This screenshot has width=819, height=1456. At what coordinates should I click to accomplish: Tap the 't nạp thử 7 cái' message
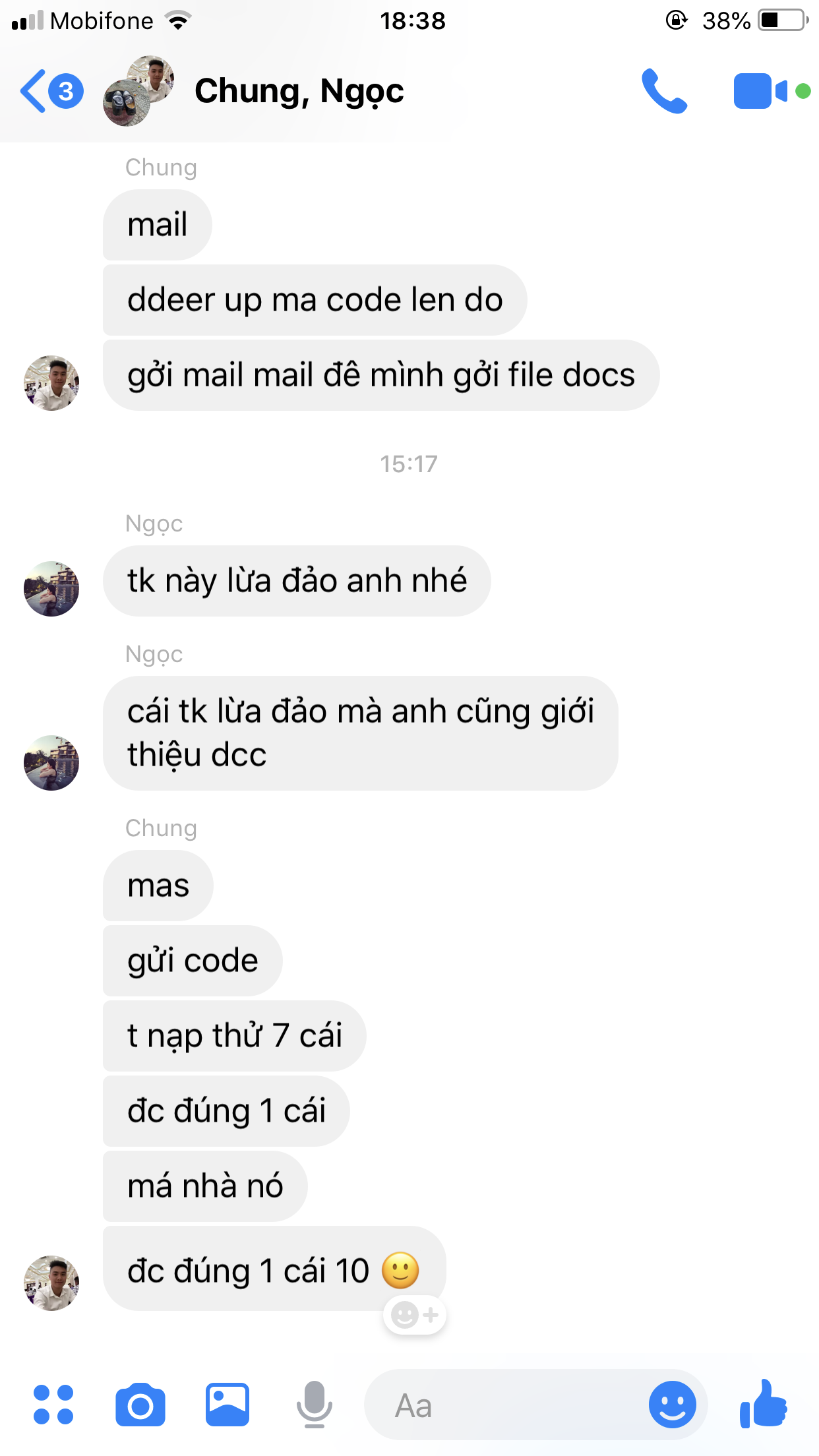point(234,1035)
